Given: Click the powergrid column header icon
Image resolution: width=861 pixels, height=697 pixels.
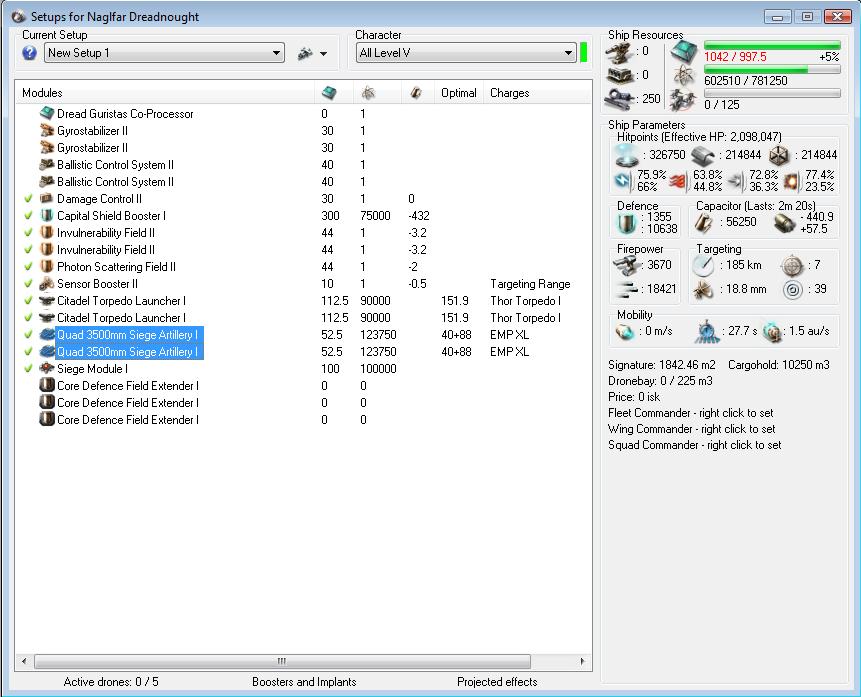Looking at the screenshot, I should 368,93.
